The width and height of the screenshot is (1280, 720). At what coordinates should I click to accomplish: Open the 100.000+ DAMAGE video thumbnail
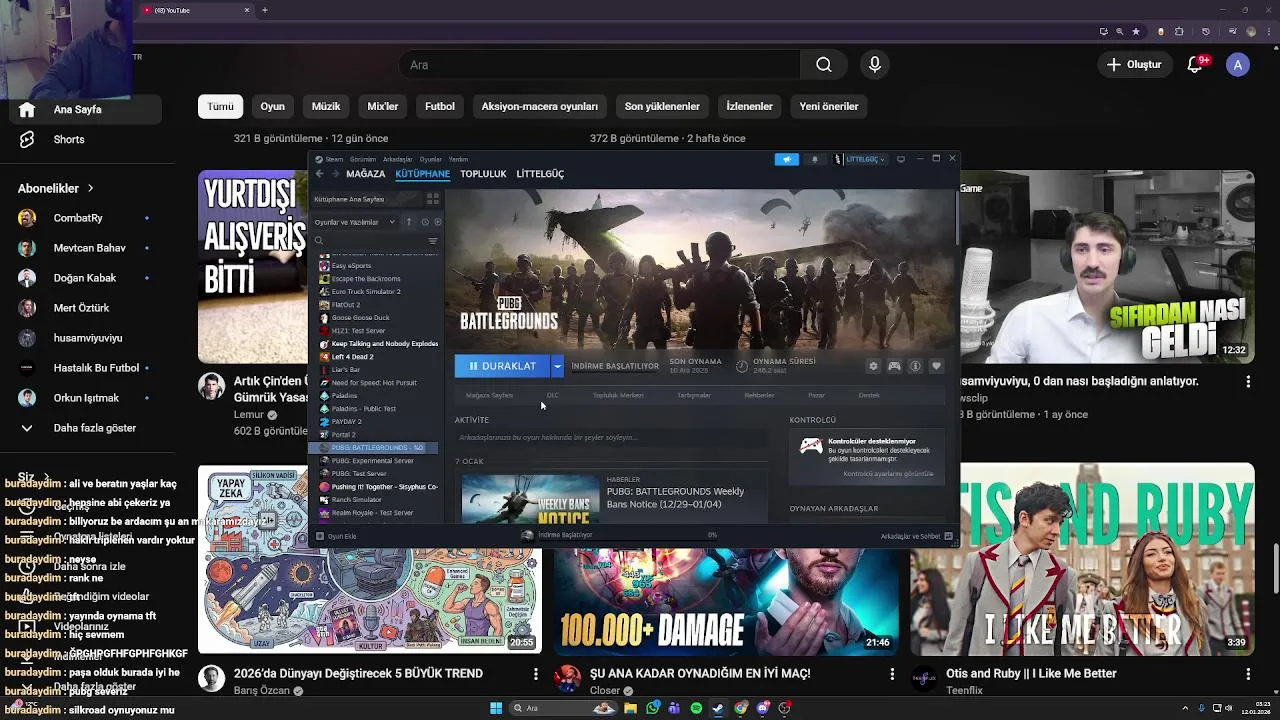pyautogui.click(x=727, y=603)
